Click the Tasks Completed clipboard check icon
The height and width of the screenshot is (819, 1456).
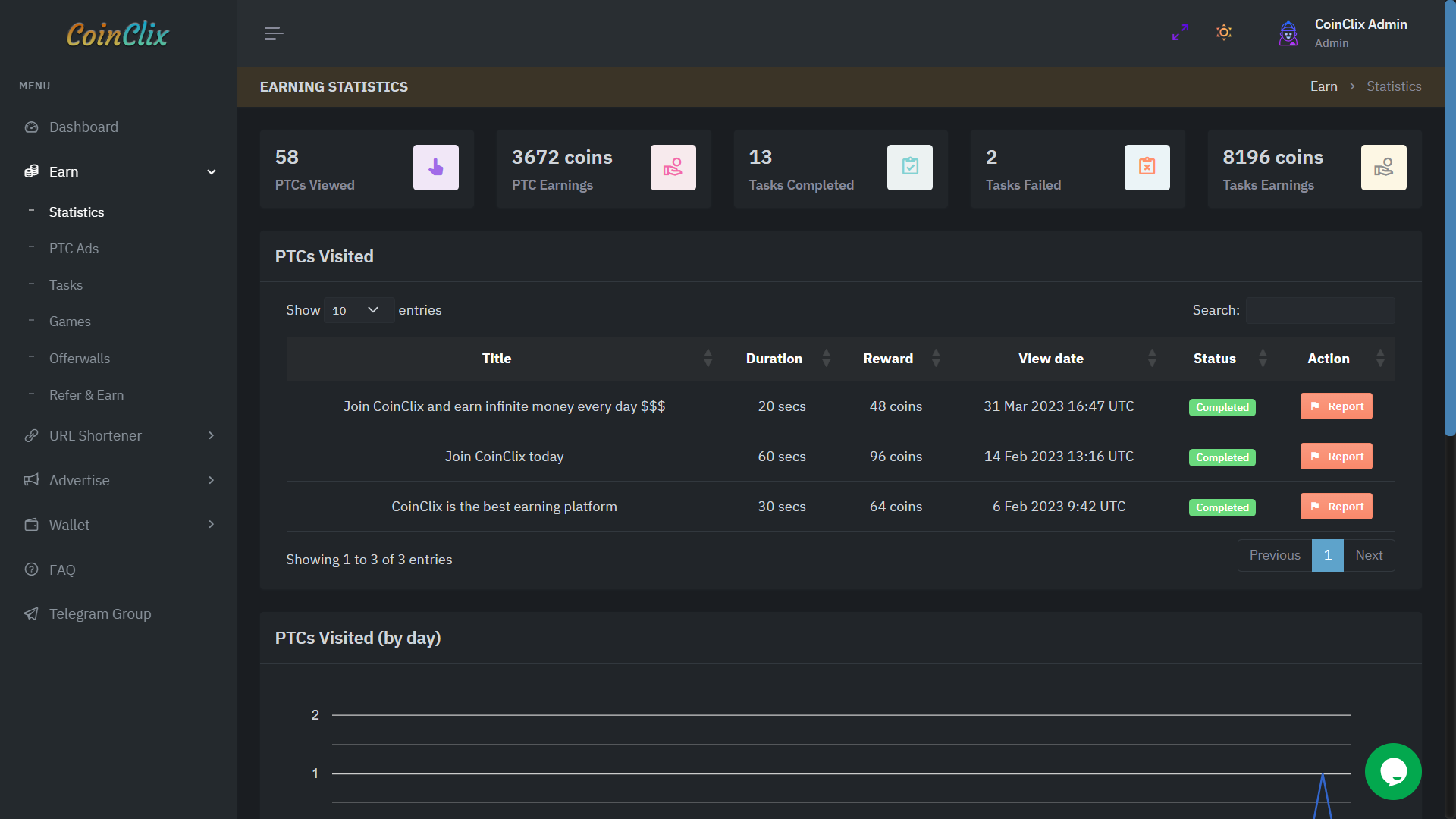(x=910, y=168)
